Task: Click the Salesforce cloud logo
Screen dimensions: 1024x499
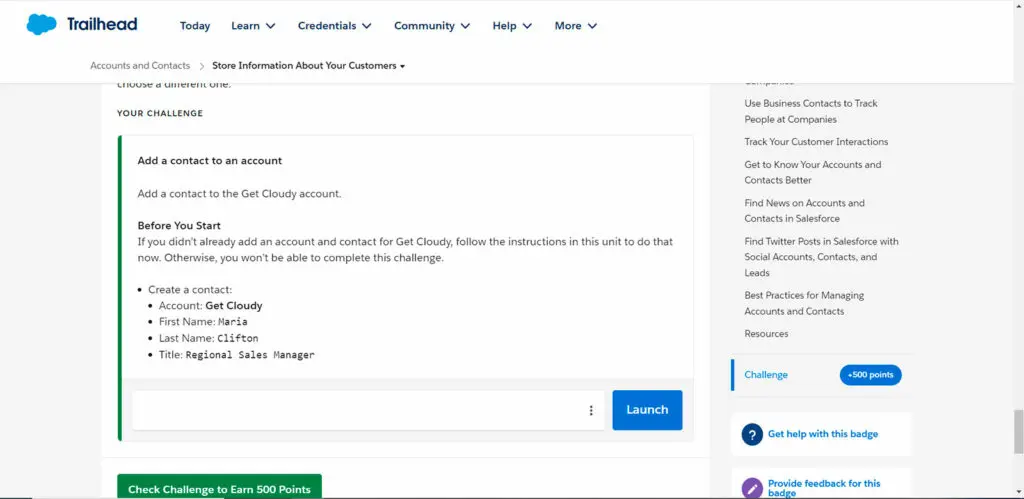Action: tap(41, 25)
